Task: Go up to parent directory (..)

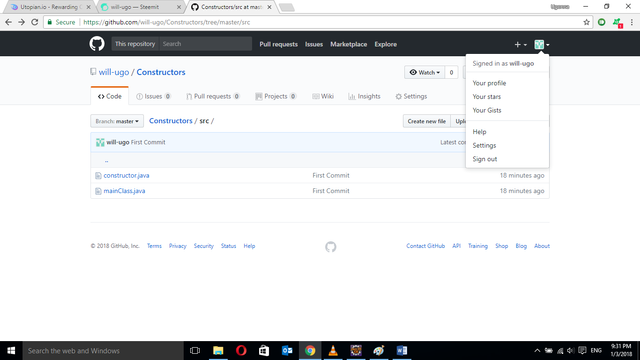Action: point(107,160)
